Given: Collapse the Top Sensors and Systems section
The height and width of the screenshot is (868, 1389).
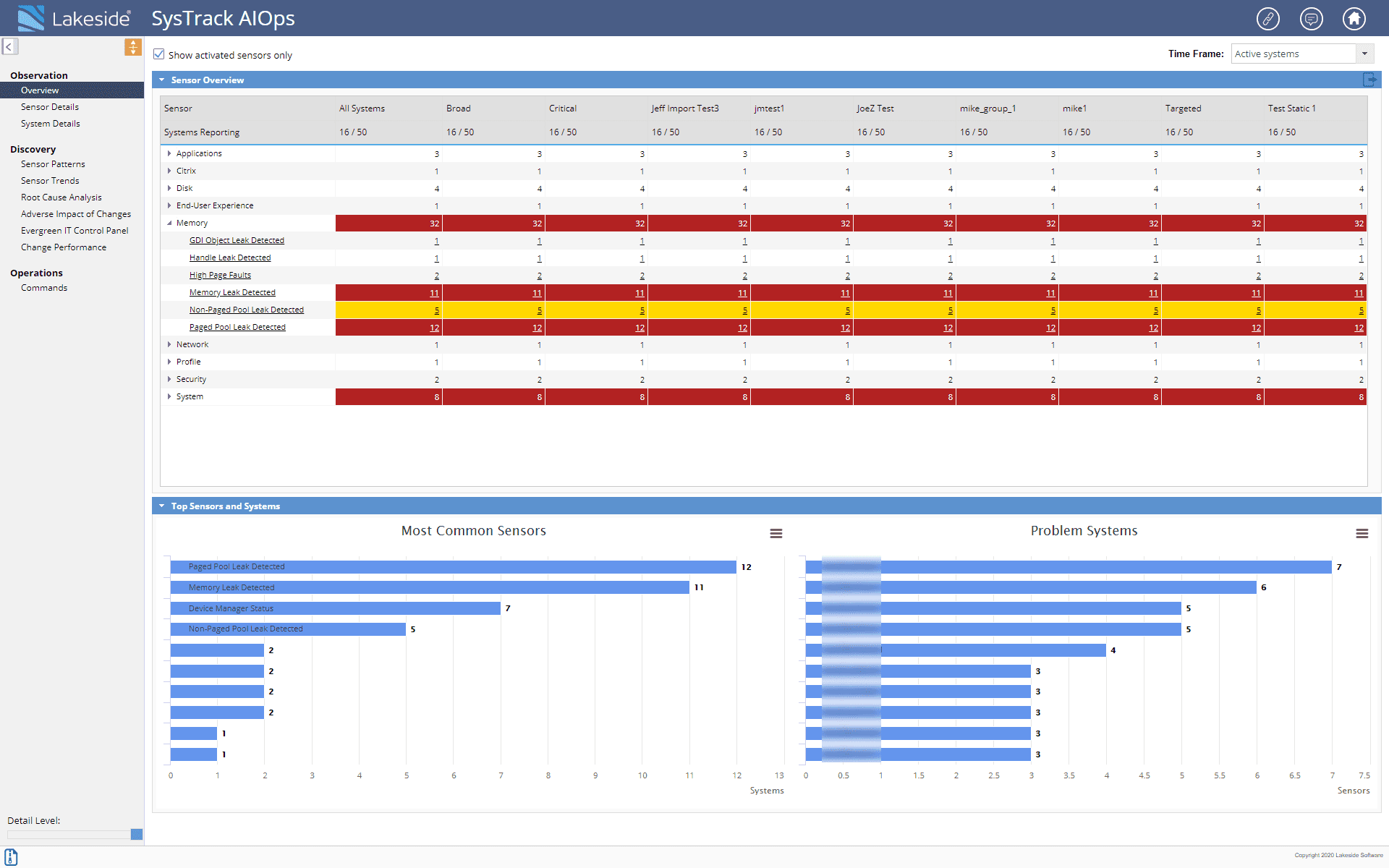Looking at the screenshot, I should (162, 506).
